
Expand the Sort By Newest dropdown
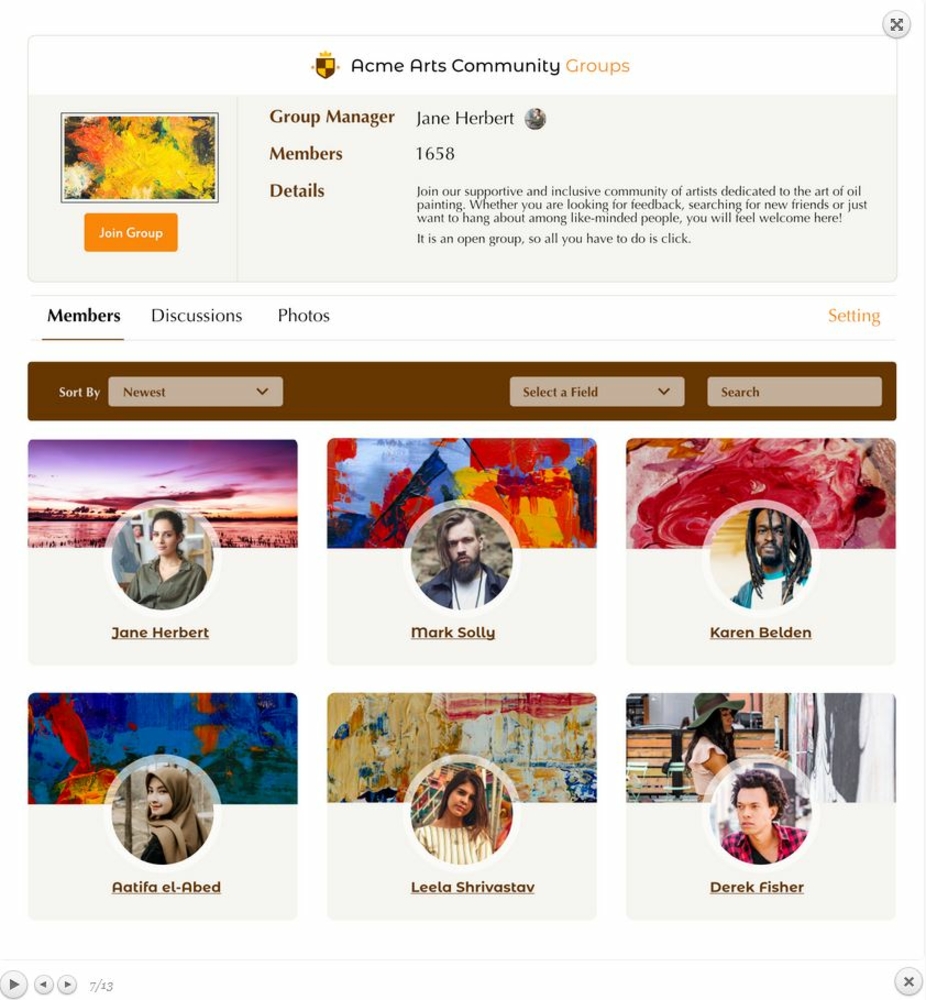click(x=195, y=392)
